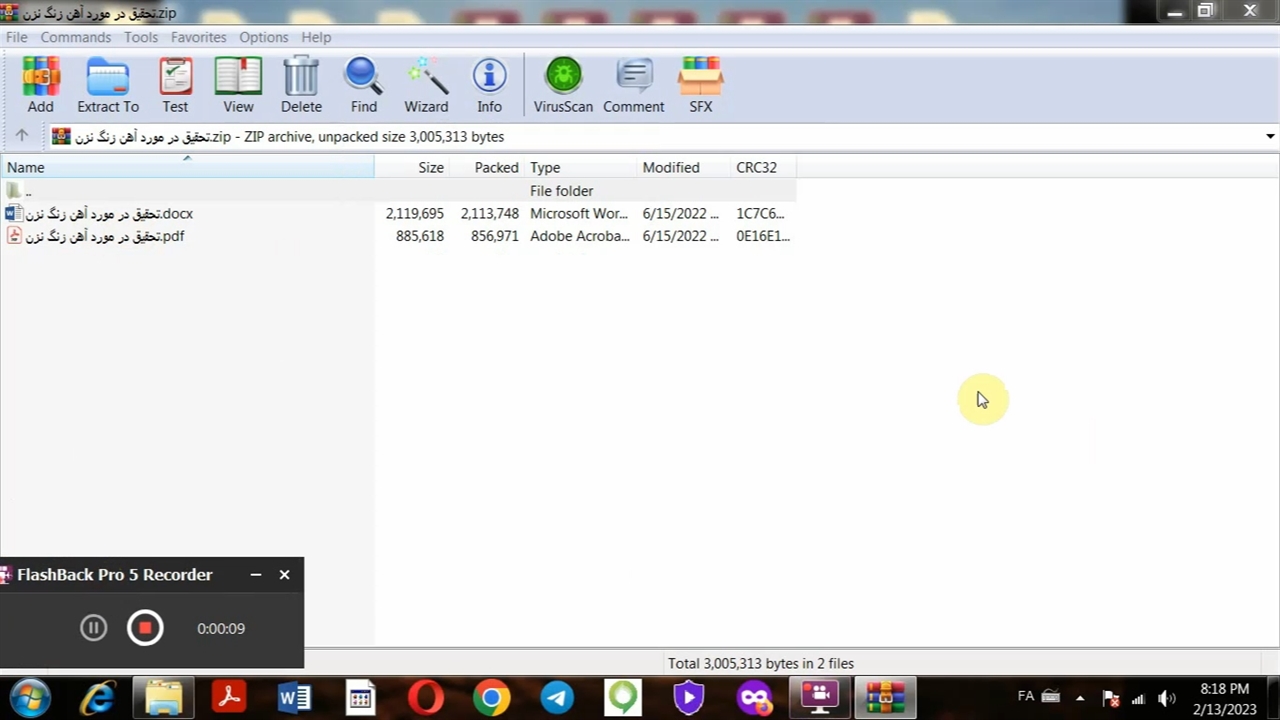The height and width of the screenshot is (720, 1280).
Task: Add archive Comment
Action: pos(633,84)
